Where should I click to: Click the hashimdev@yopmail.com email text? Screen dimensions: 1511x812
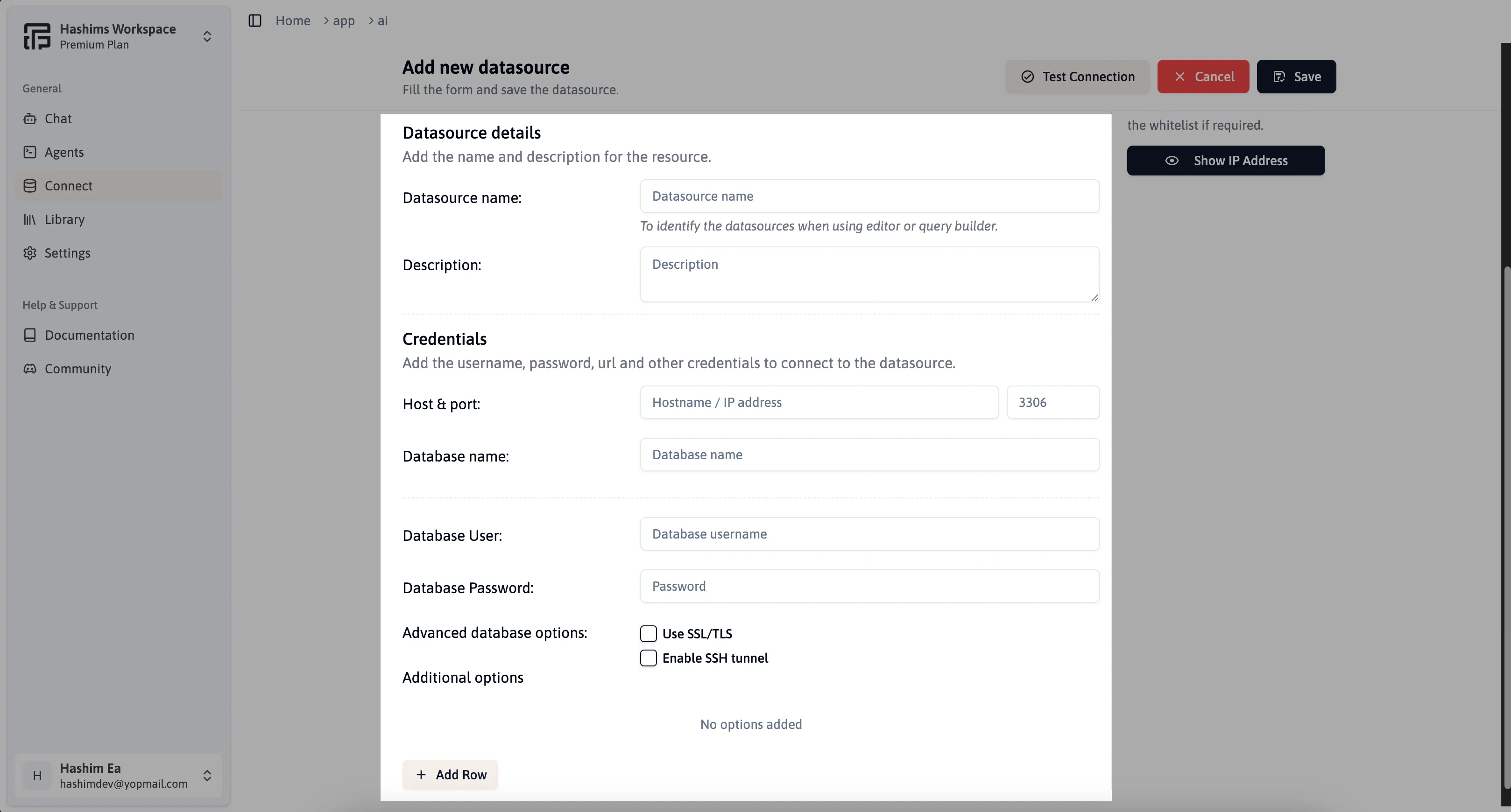tap(124, 784)
